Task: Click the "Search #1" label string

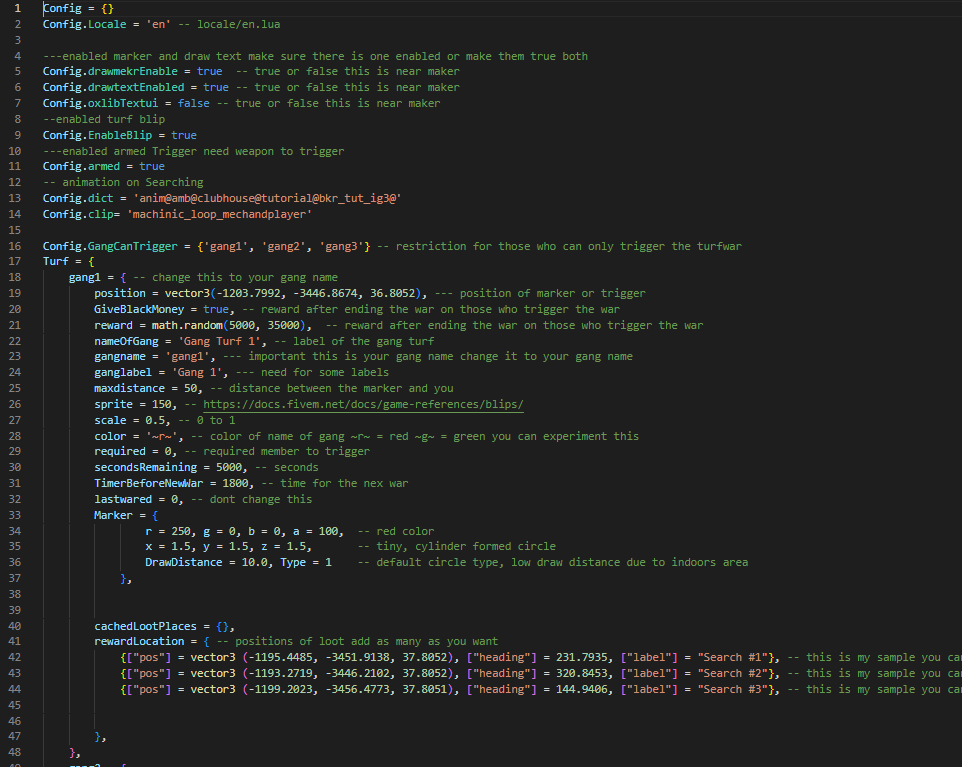Action: click(x=733, y=658)
